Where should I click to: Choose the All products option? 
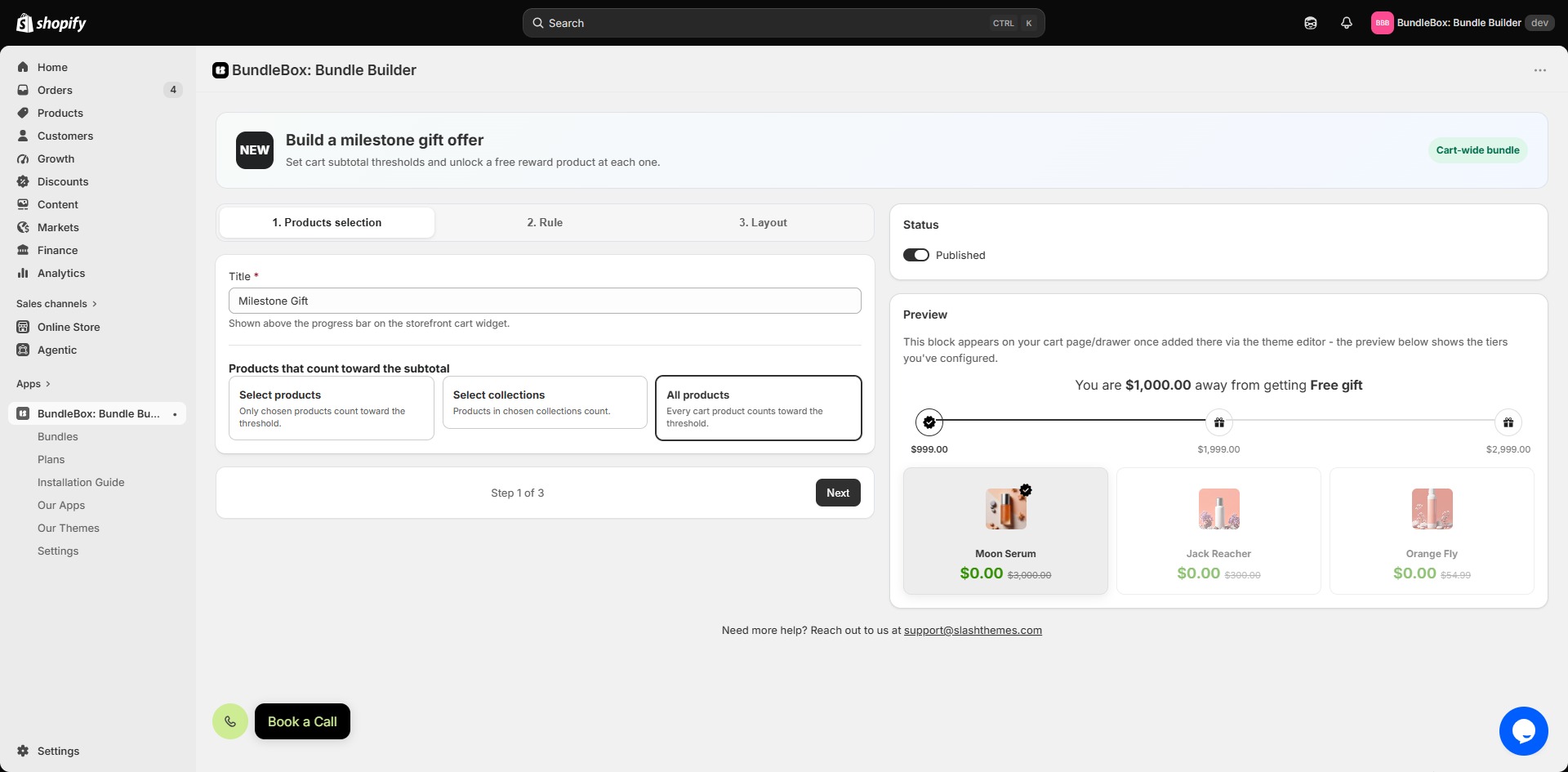pos(759,408)
